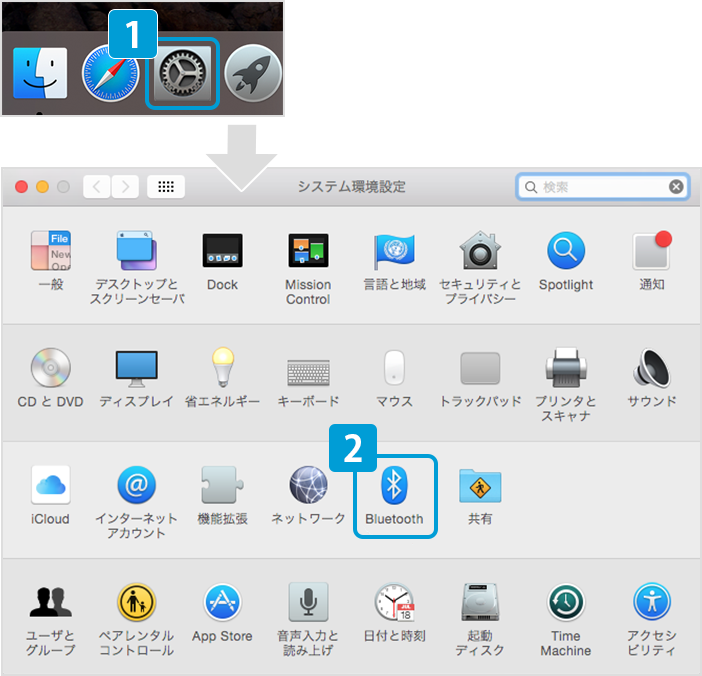The height and width of the screenshot is (676, 702).
Task: Open System Preferences gear in Dock
Action: pos(182,73)
